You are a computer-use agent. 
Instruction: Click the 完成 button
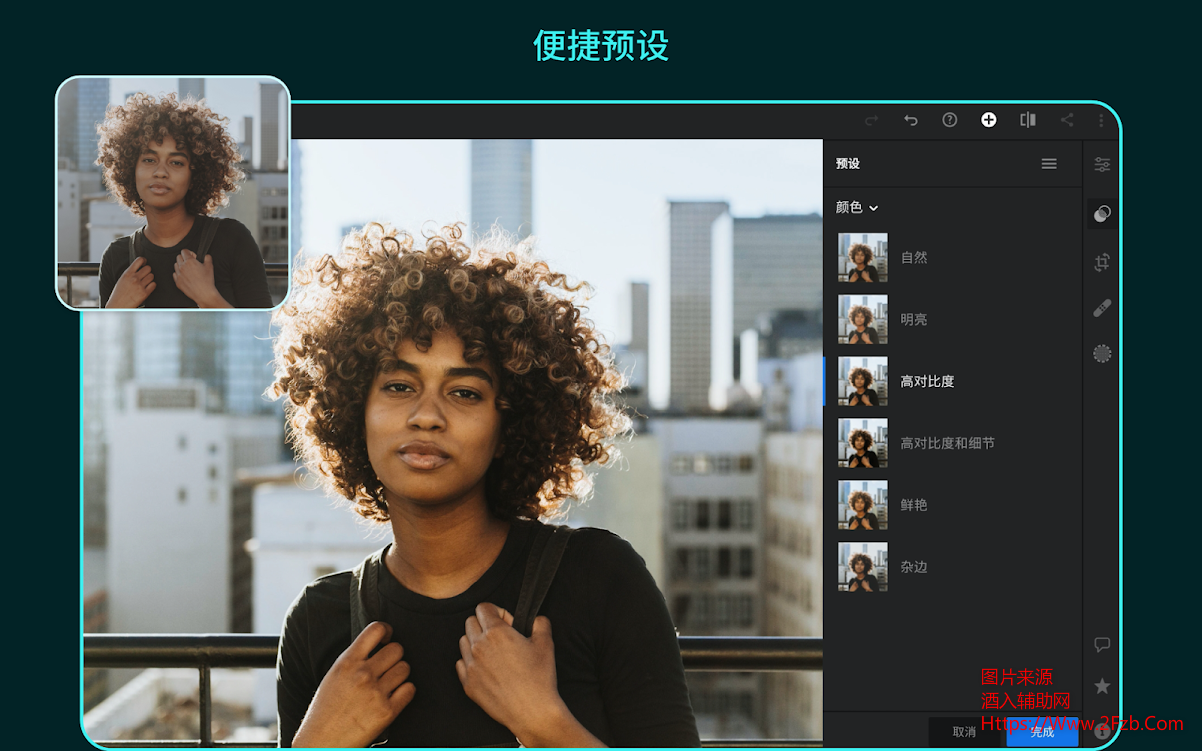point(1042,732)
